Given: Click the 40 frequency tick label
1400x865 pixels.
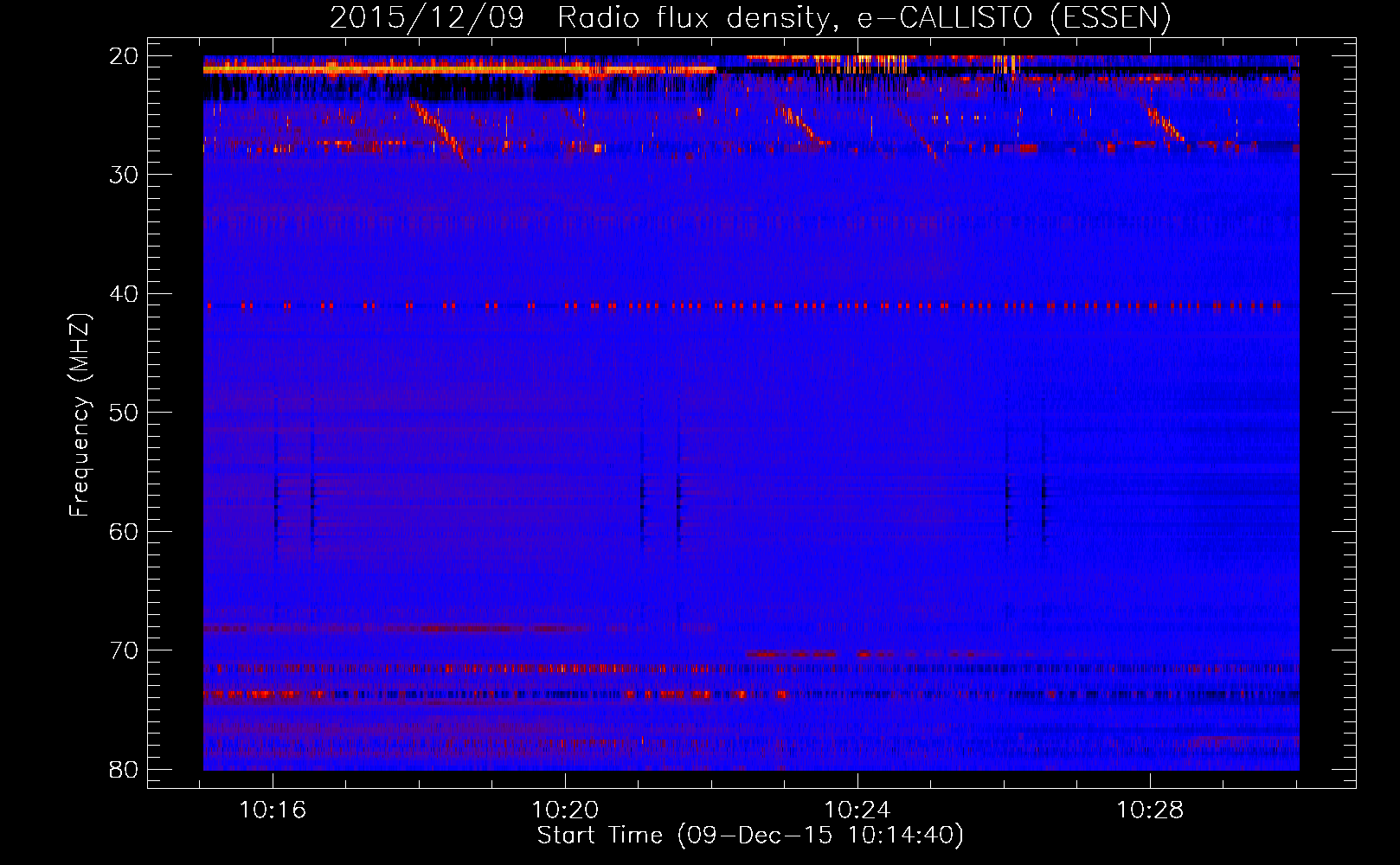Looking at the screenshot, I should click(x=125, y=294).
